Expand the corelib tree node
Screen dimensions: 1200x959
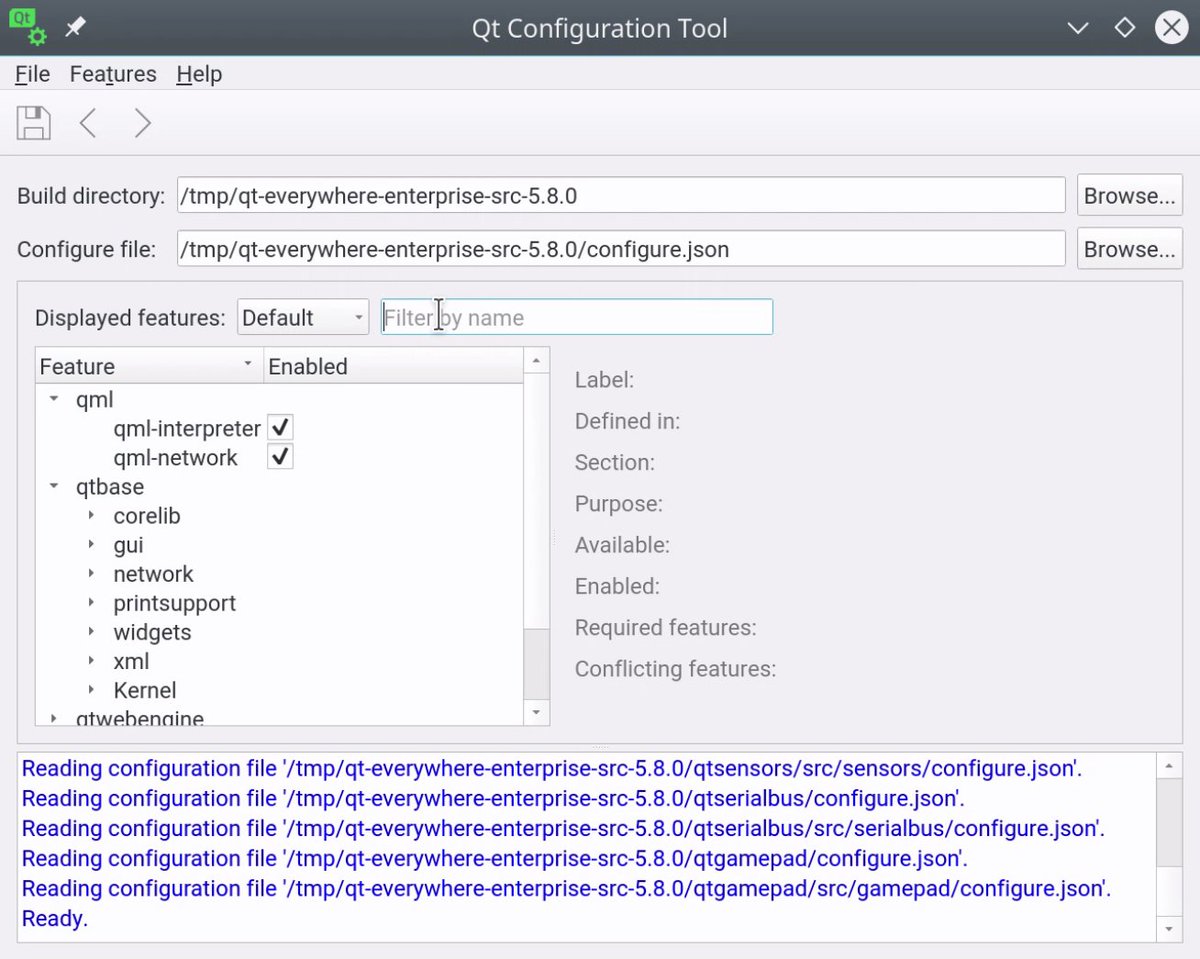click(x=91, y=516)
